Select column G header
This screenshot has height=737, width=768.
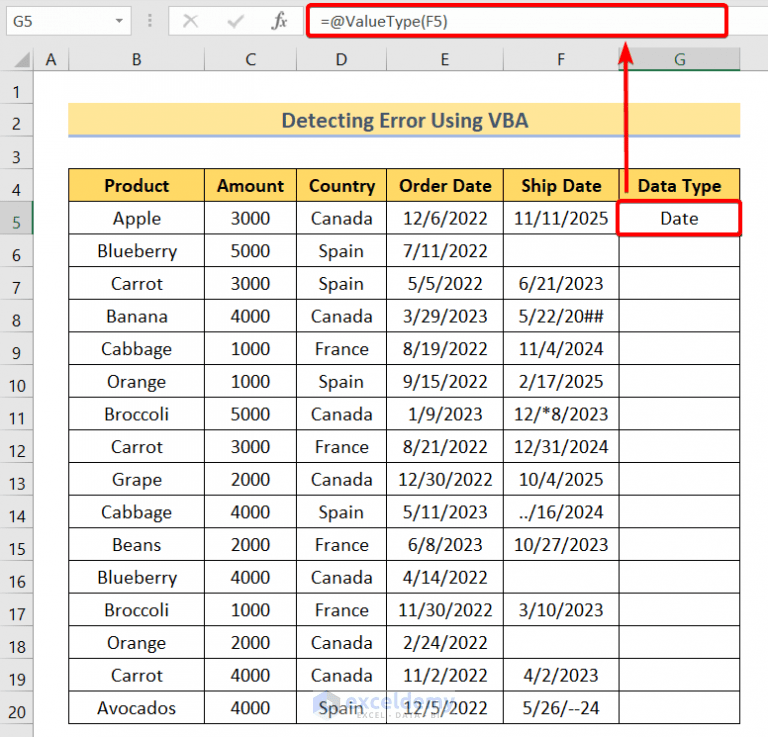680,60
